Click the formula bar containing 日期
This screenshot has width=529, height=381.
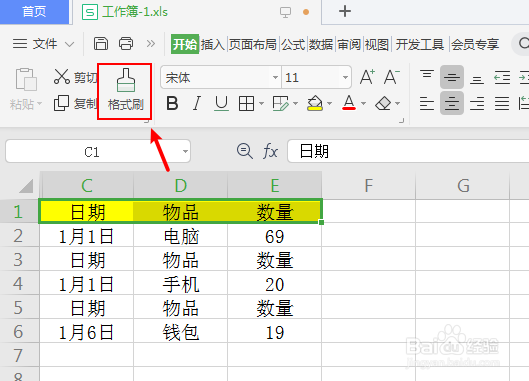(x=408, y=151)
